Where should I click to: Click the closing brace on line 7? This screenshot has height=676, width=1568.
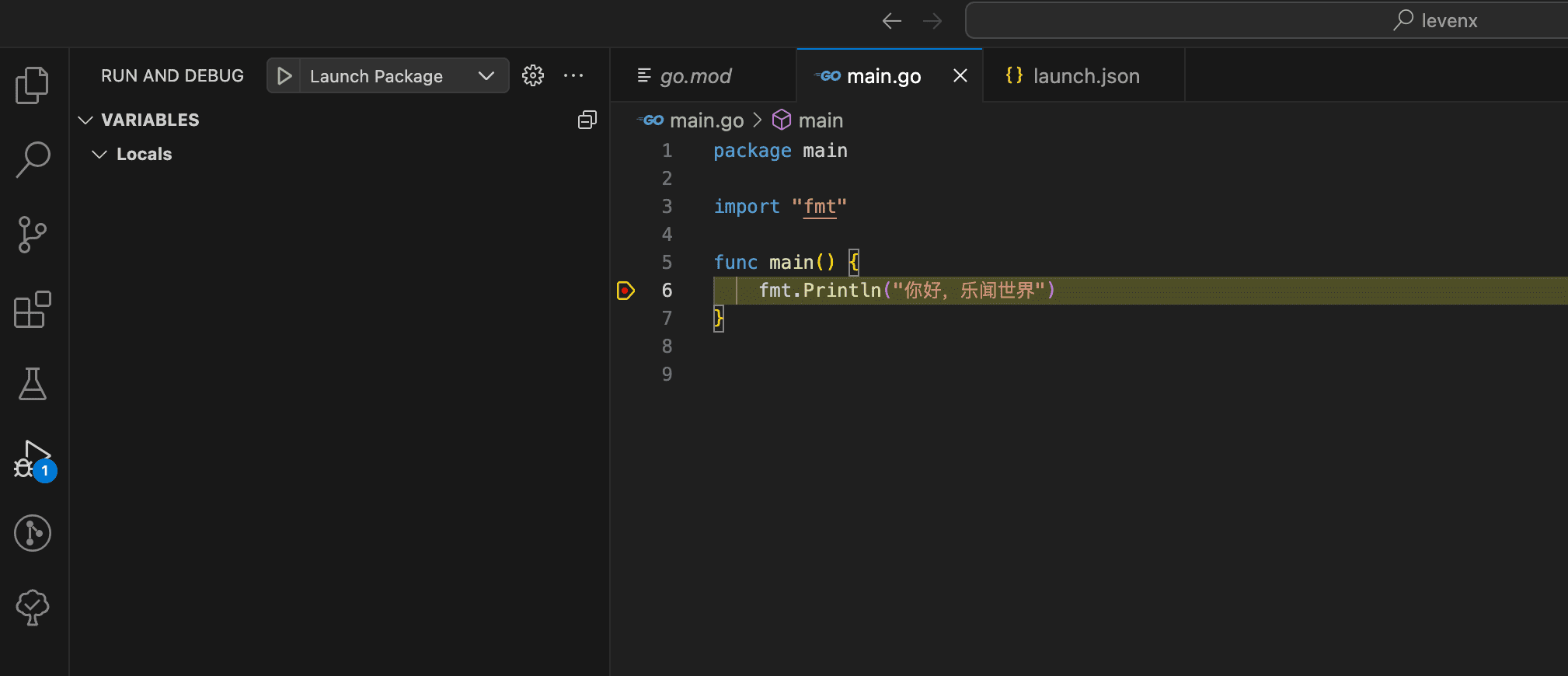tap(719, 318)
